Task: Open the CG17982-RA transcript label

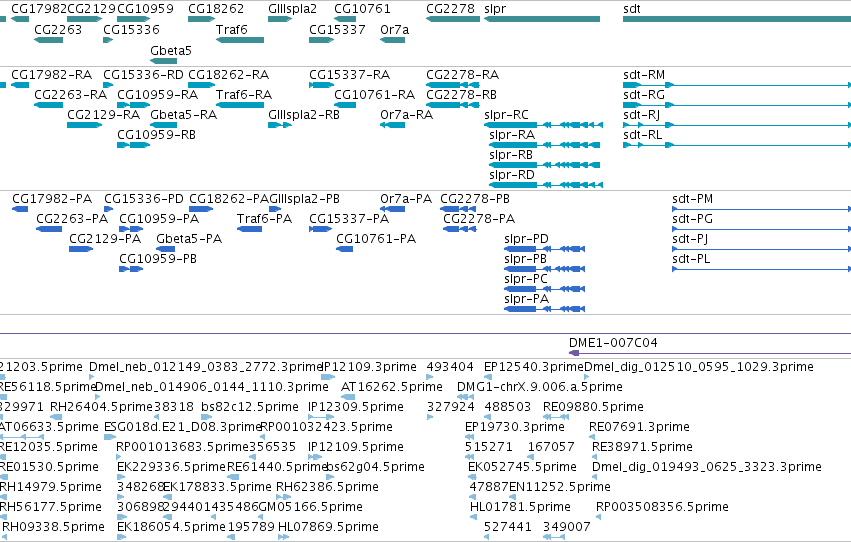Action: (x=51, y=74)
